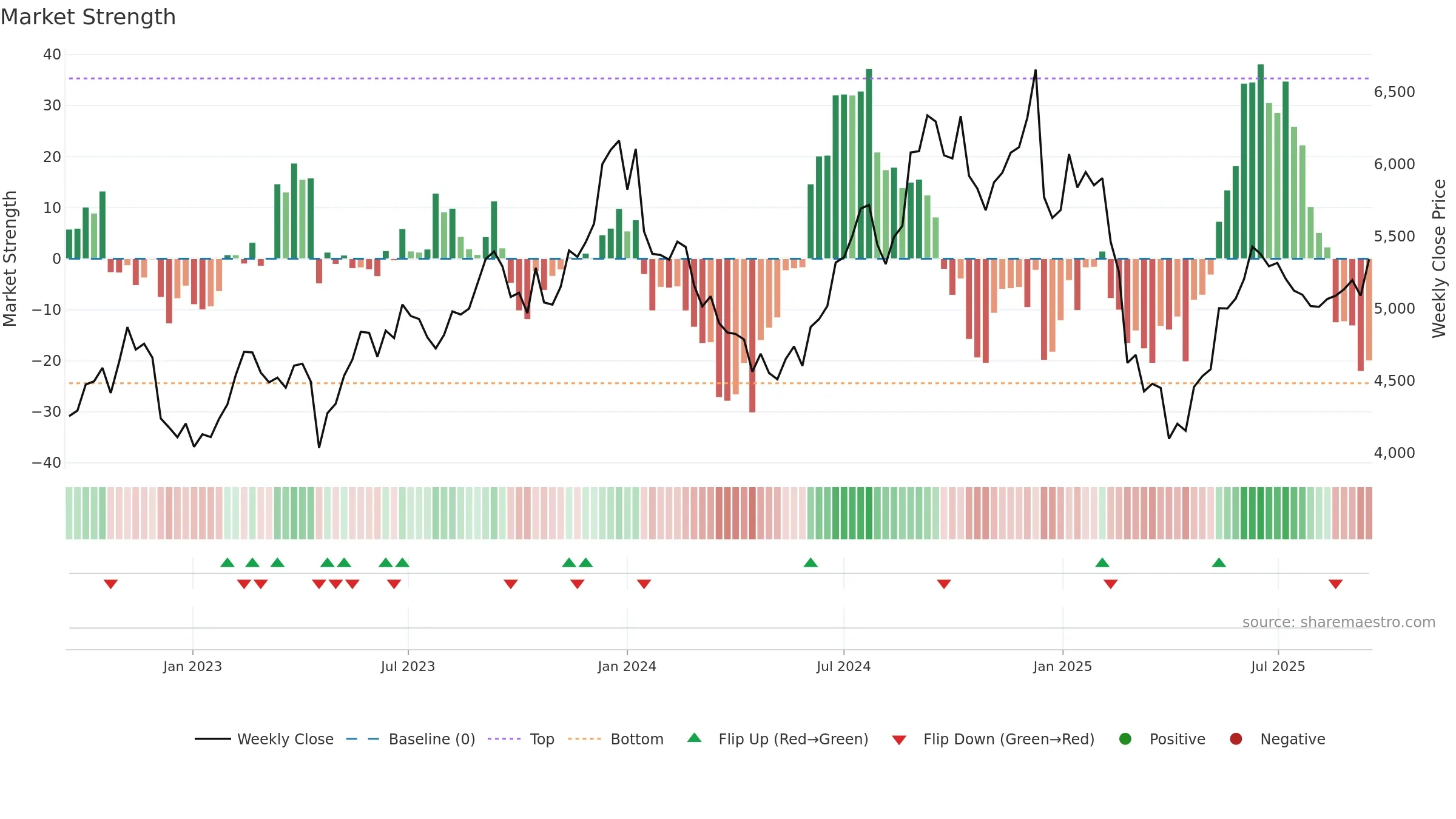
Task: Click the 5,500 right axis price label
Action: [x=1394, y=236]
